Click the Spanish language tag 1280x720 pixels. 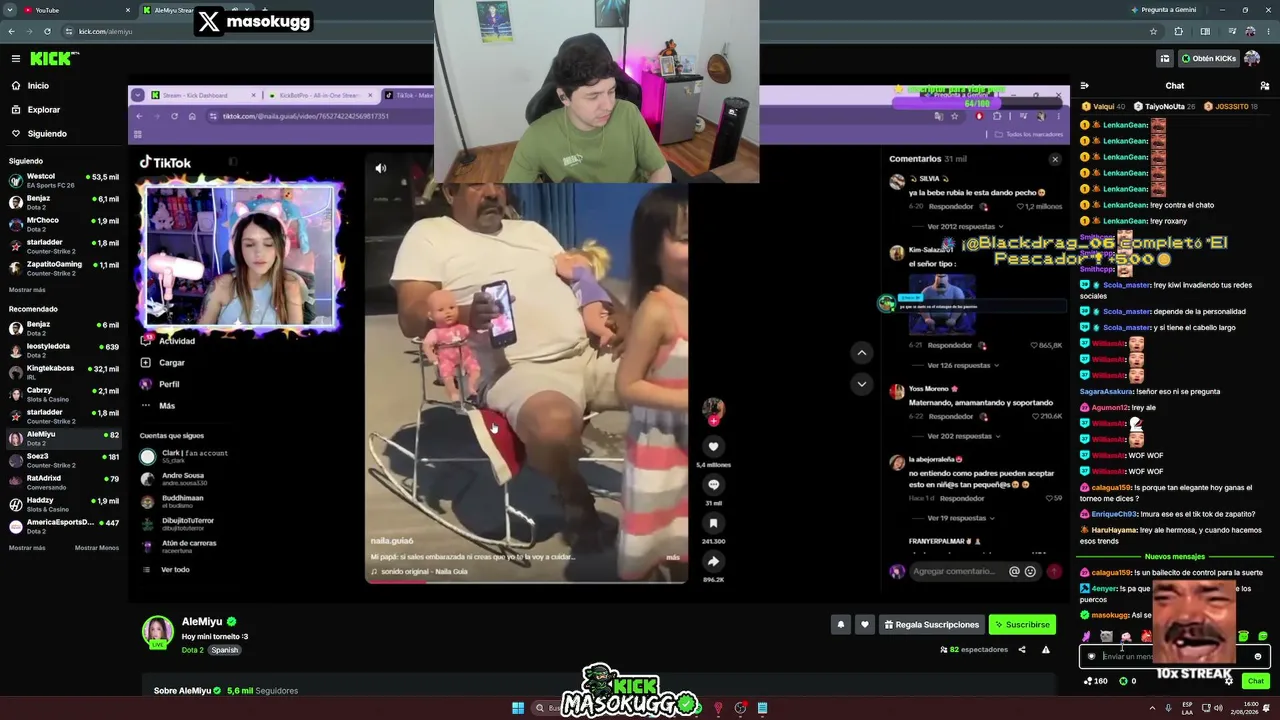point(225,650)
